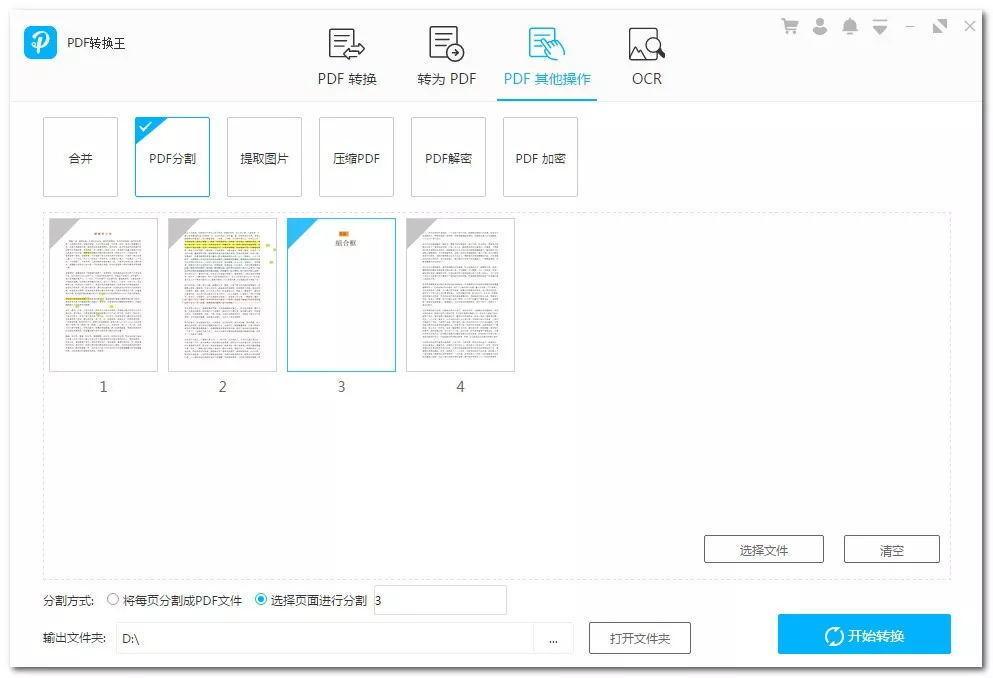
Task: Open the output folder browse dropdown
Action: click(553, 637)
